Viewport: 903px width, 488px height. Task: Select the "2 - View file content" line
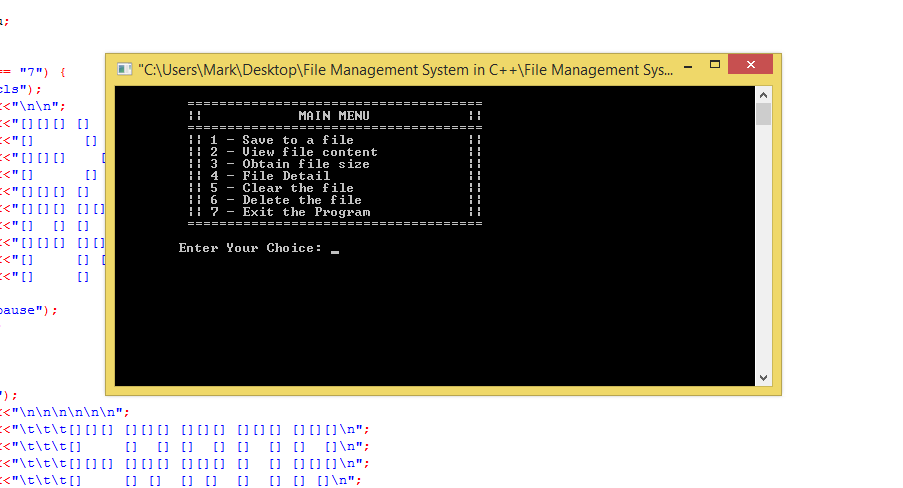click(x=294, y=152)
